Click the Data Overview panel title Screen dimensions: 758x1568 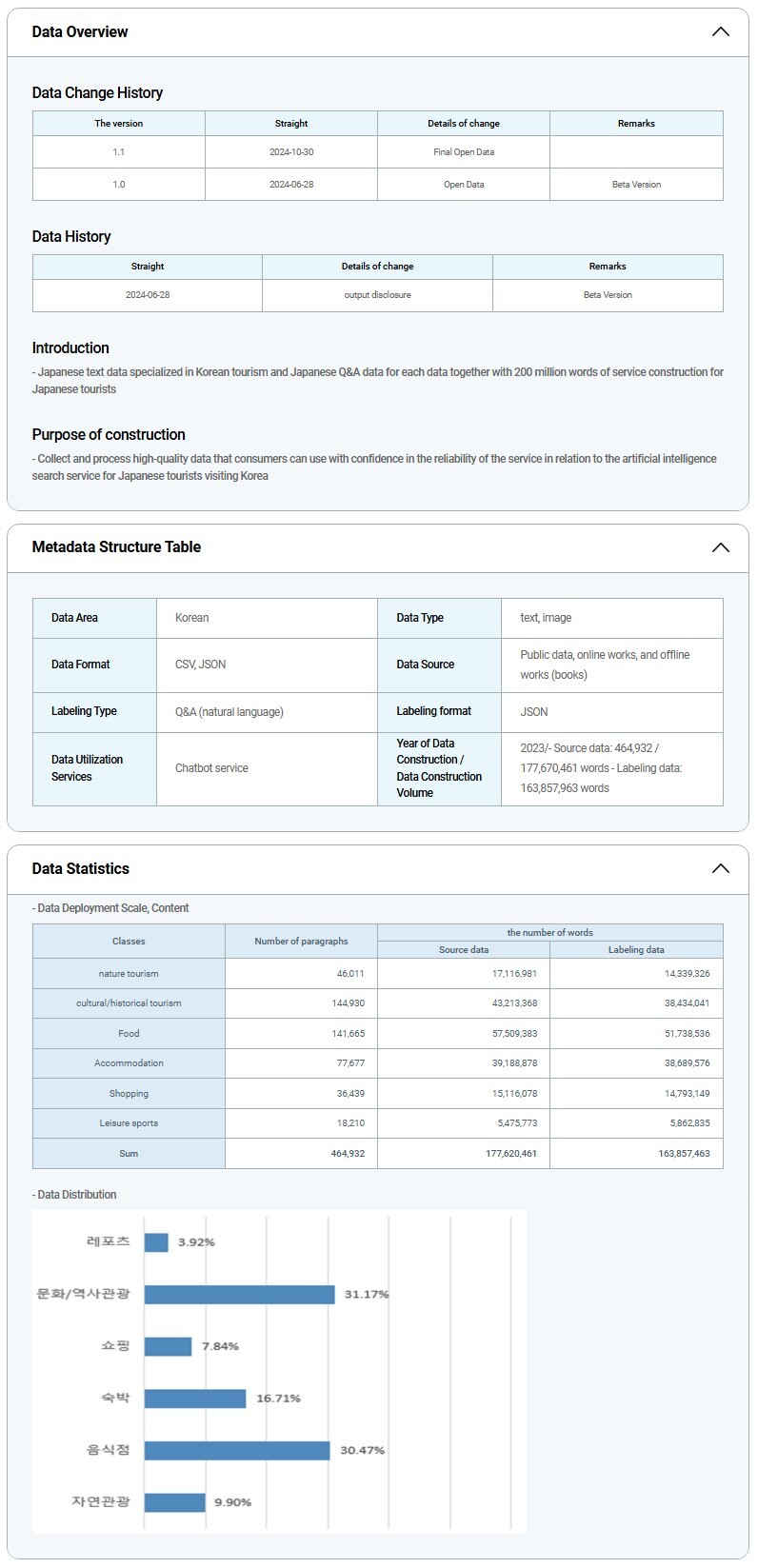(x=80, y=32)
